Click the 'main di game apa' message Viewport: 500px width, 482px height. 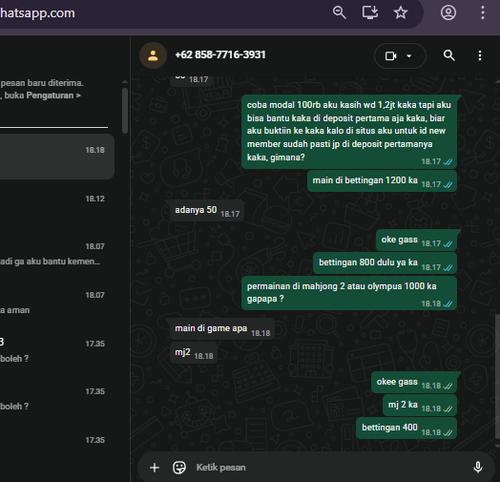pyautogui.click(x=222, y=329)
